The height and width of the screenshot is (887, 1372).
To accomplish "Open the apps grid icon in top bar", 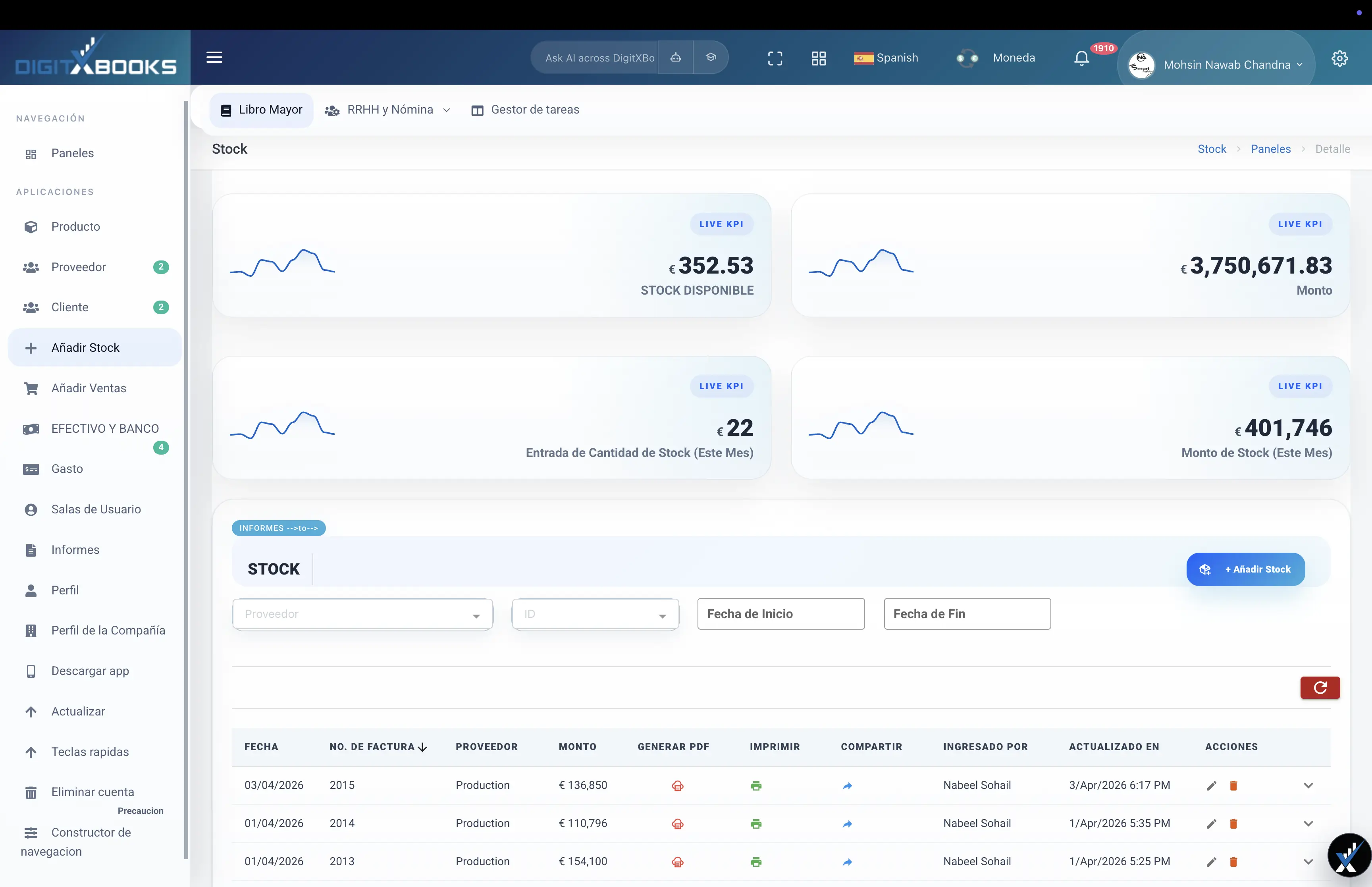I will pos(818,58).
